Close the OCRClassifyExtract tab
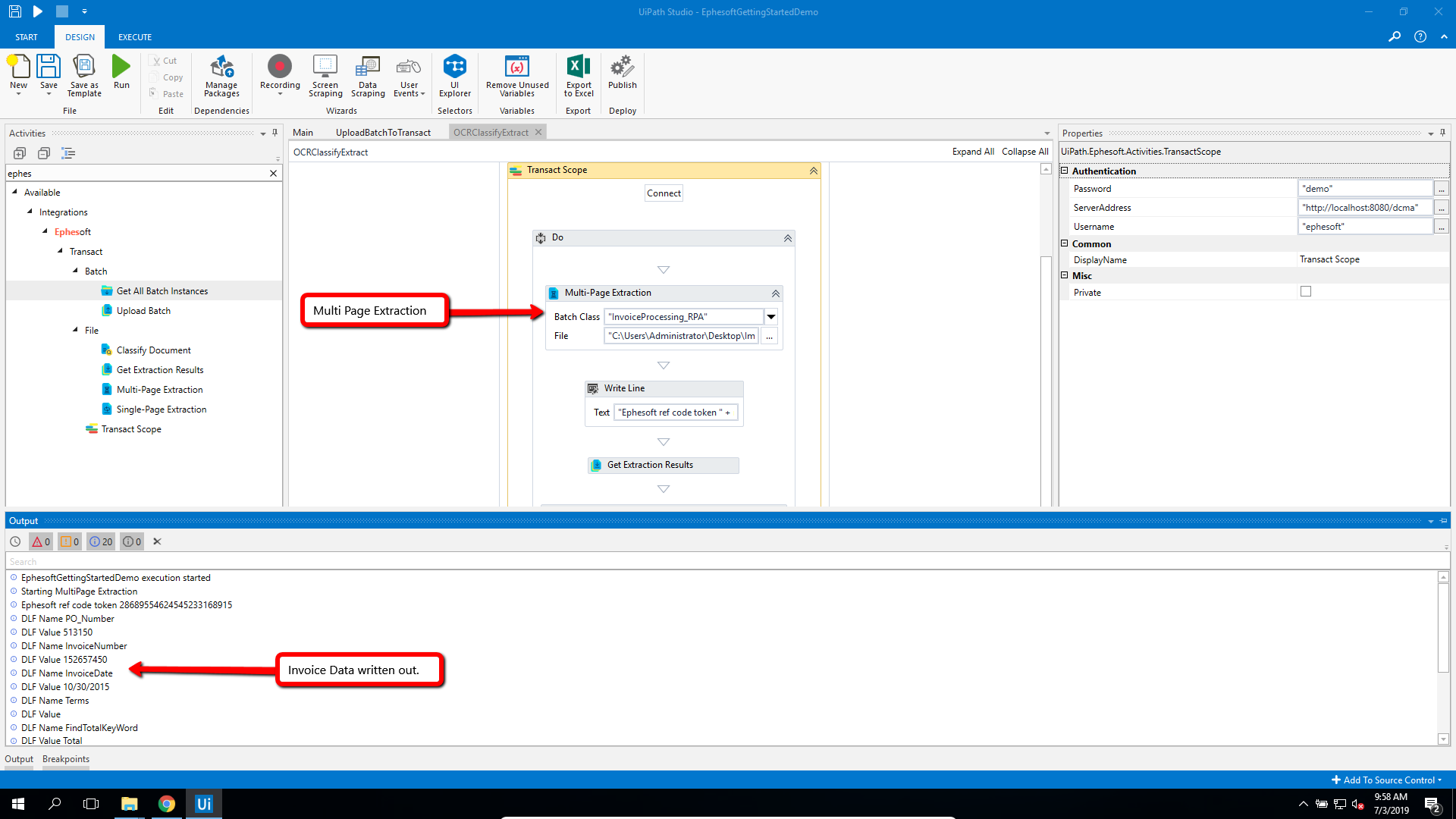Viewport: 1456px width, 819px height. (x=538, y=132)
